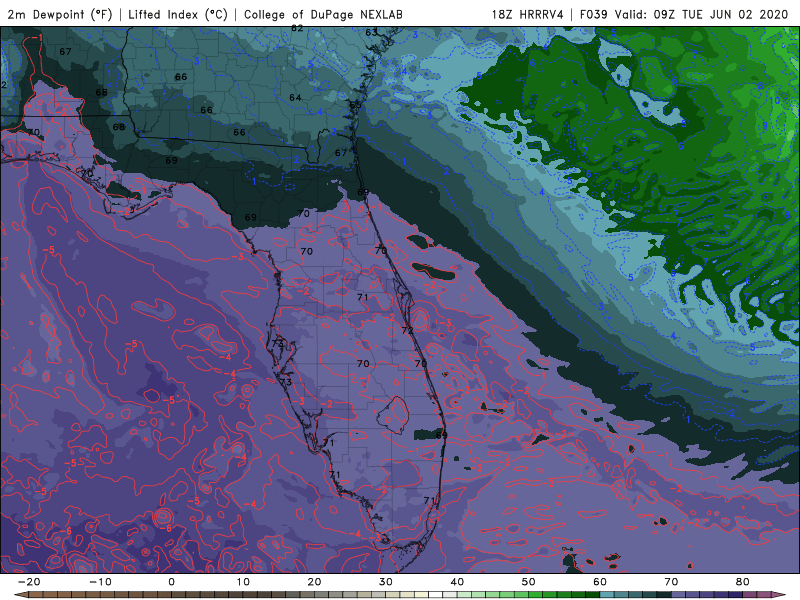Click the '-20' label on the color scale
Image resolution: width=800 pixels, height=600 pixels.
pyautogui.click(x=29, y=582)
